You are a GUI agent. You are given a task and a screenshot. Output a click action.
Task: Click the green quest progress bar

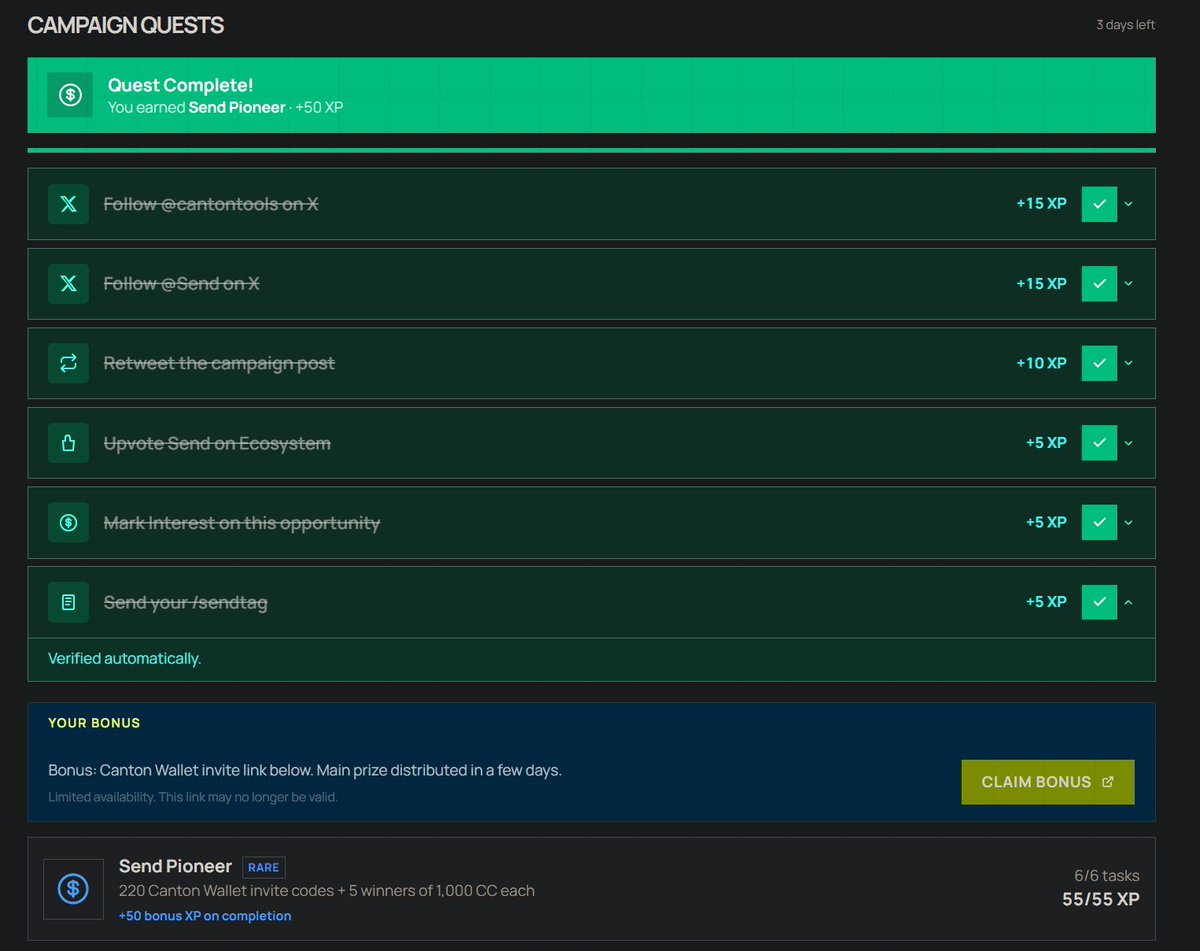tap(591, 150)
